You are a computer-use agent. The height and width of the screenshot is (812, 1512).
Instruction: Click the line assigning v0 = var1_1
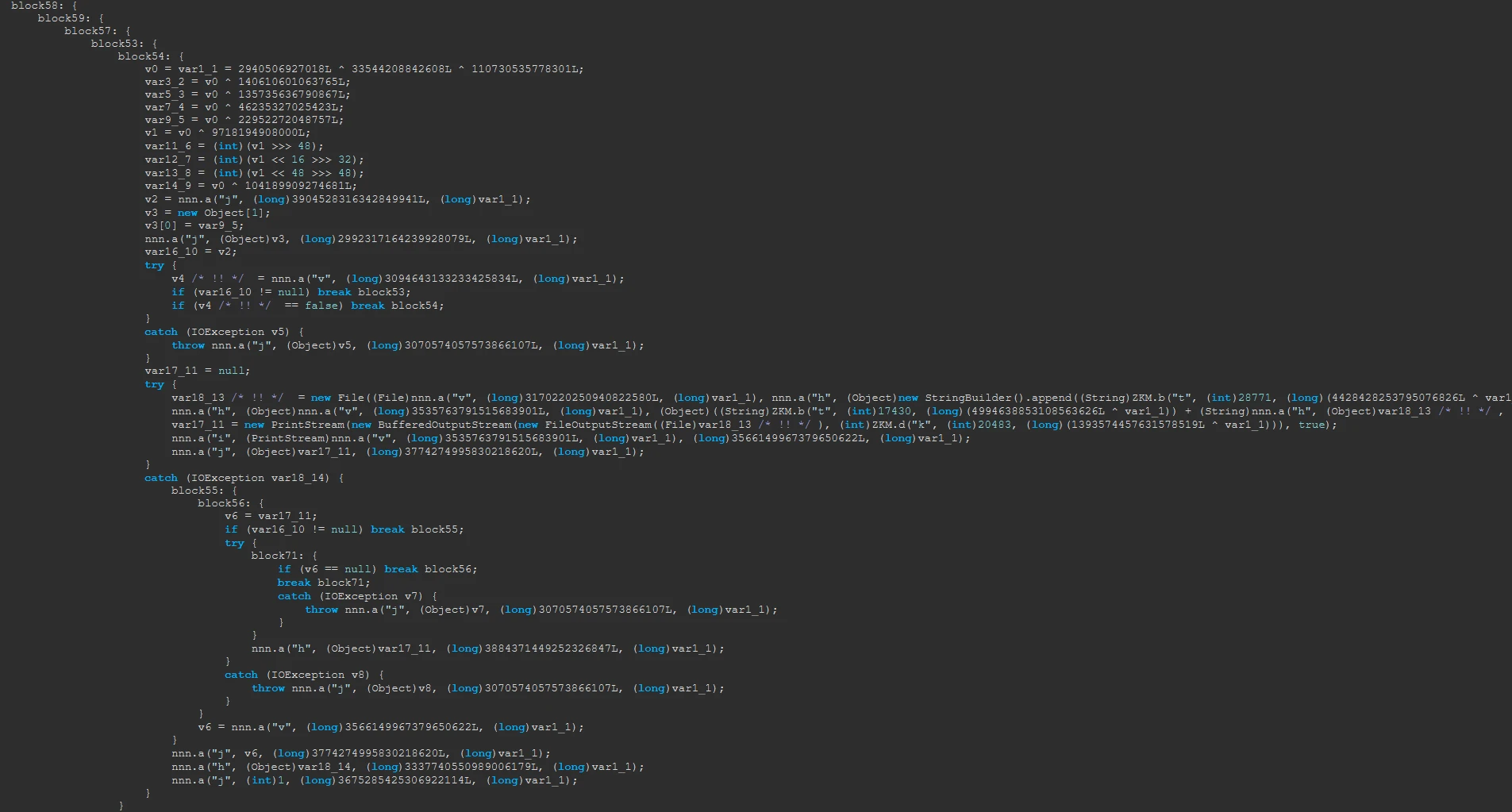tap(364, 69)
